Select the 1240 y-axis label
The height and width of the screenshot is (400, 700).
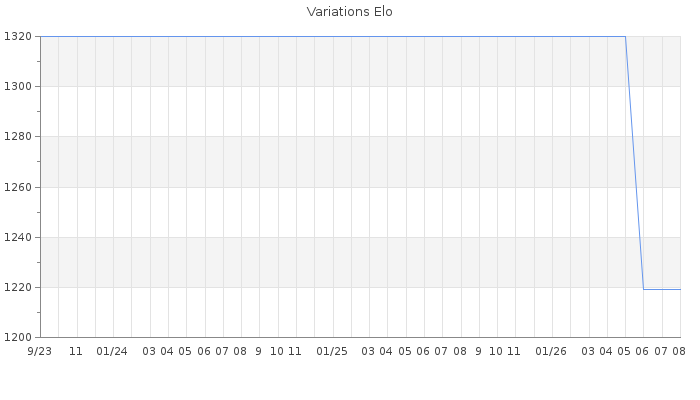point(18,237)
